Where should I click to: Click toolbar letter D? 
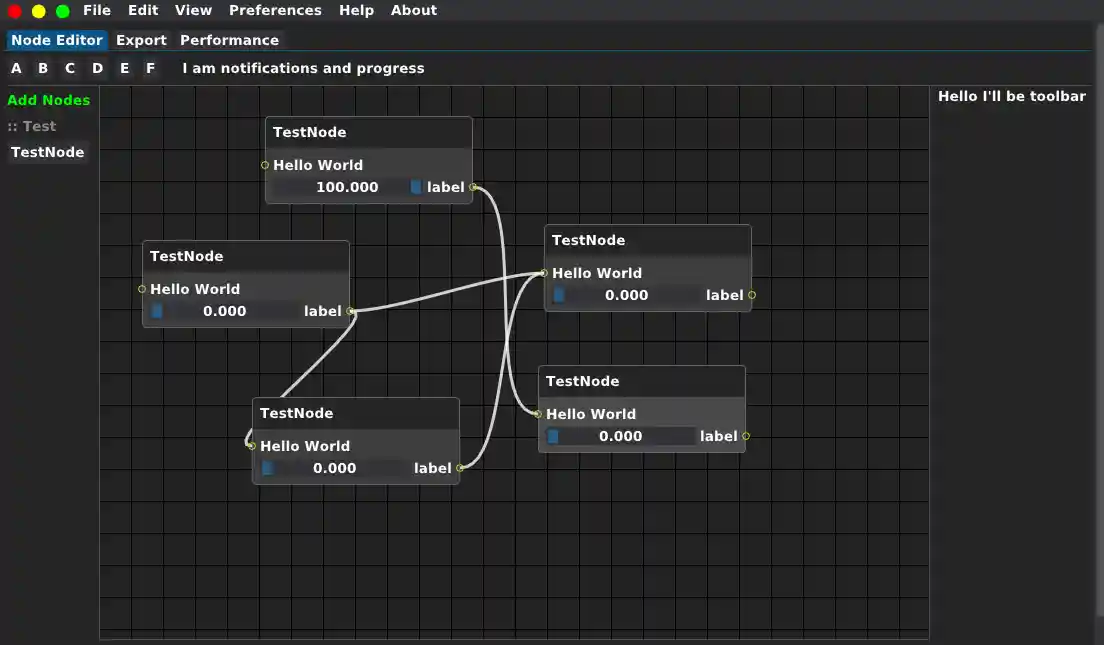coord(97,69)
